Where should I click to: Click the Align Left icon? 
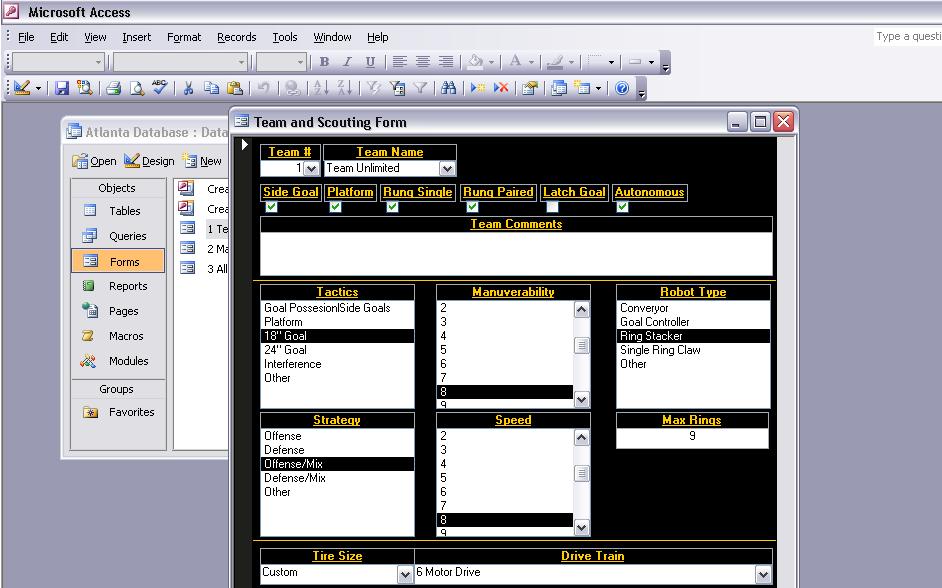(400, 61)
